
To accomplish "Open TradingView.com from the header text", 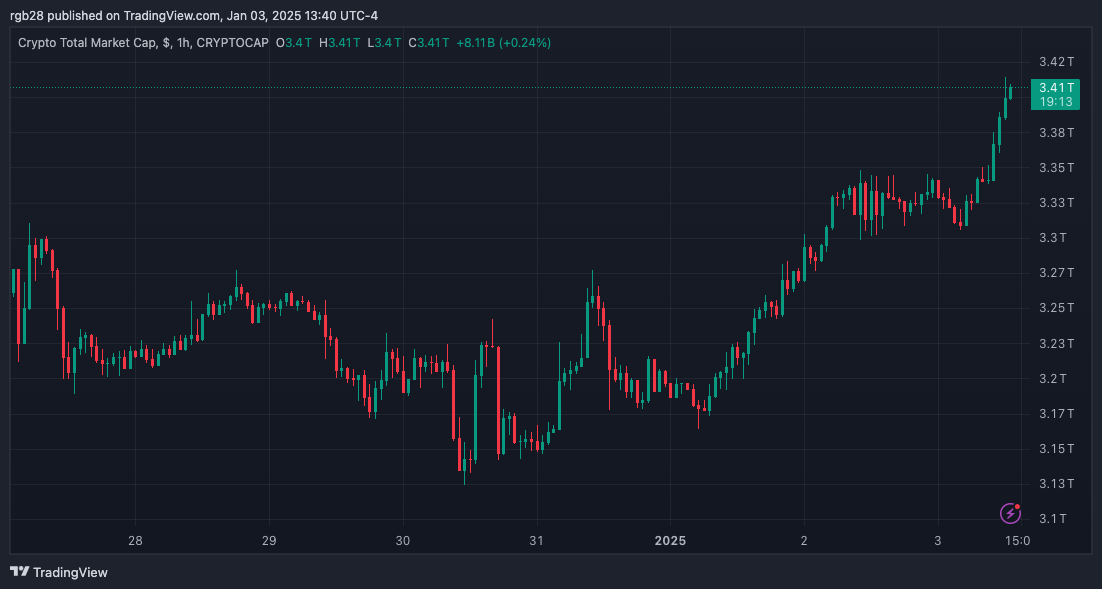I will [x=170, y=15].
